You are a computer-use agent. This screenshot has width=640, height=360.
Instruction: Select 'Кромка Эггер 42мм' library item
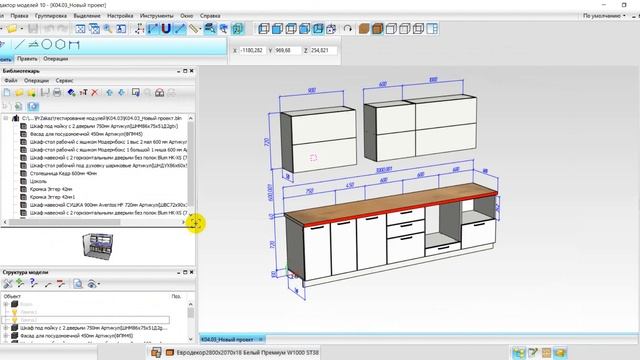pyautogui.click(x=51, y=189)
